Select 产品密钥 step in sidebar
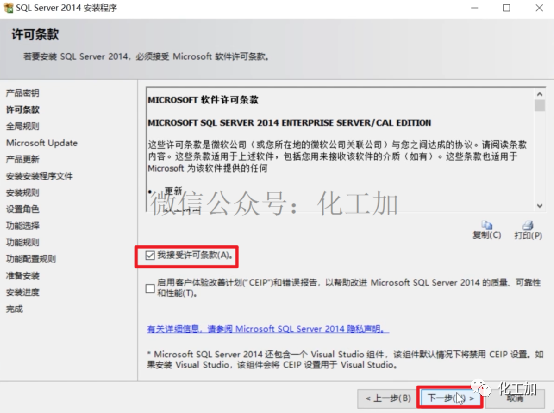 (23, 93)
